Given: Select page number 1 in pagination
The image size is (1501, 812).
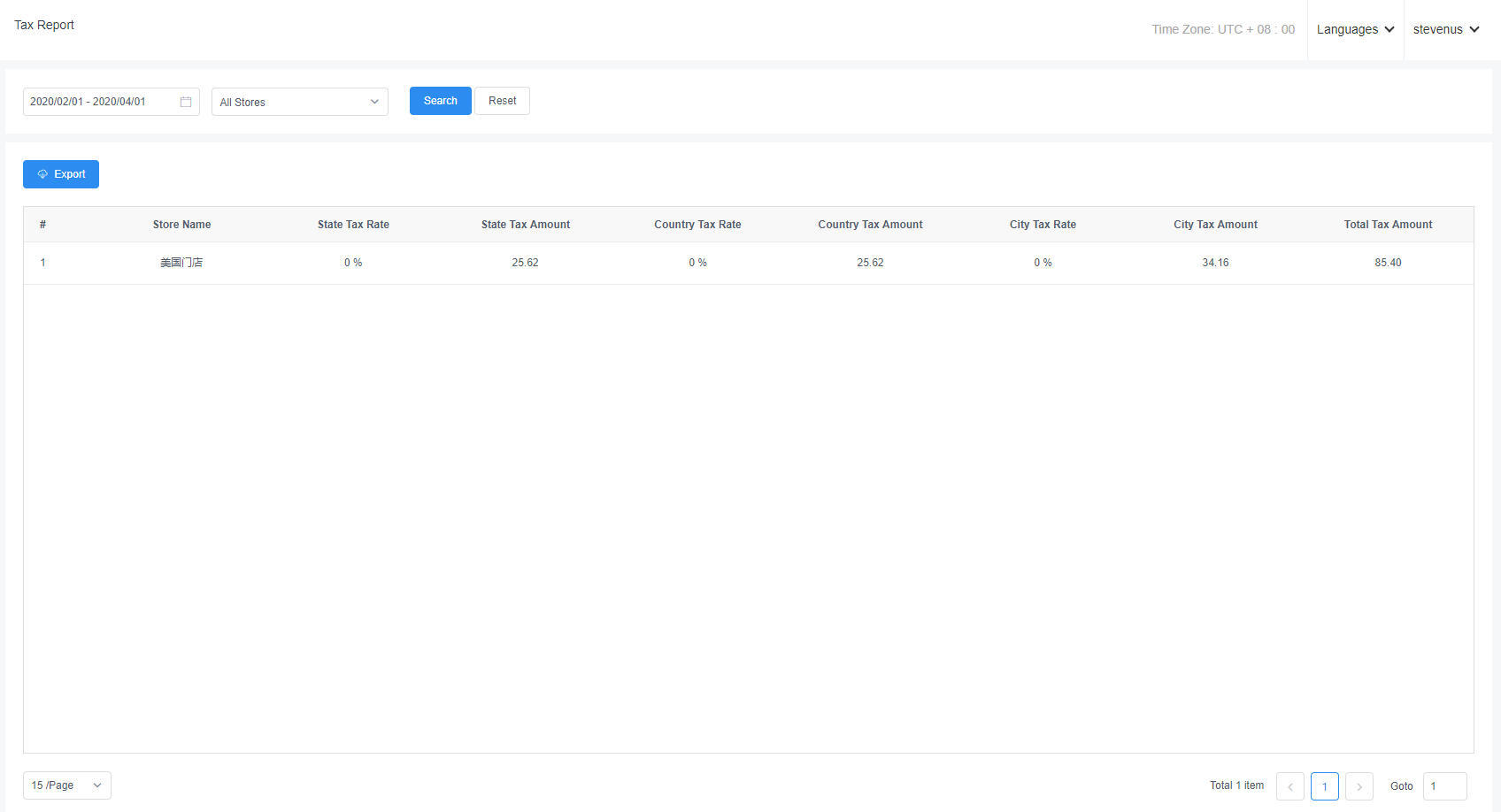Looking at the screenshot, I should point(1324,786).
